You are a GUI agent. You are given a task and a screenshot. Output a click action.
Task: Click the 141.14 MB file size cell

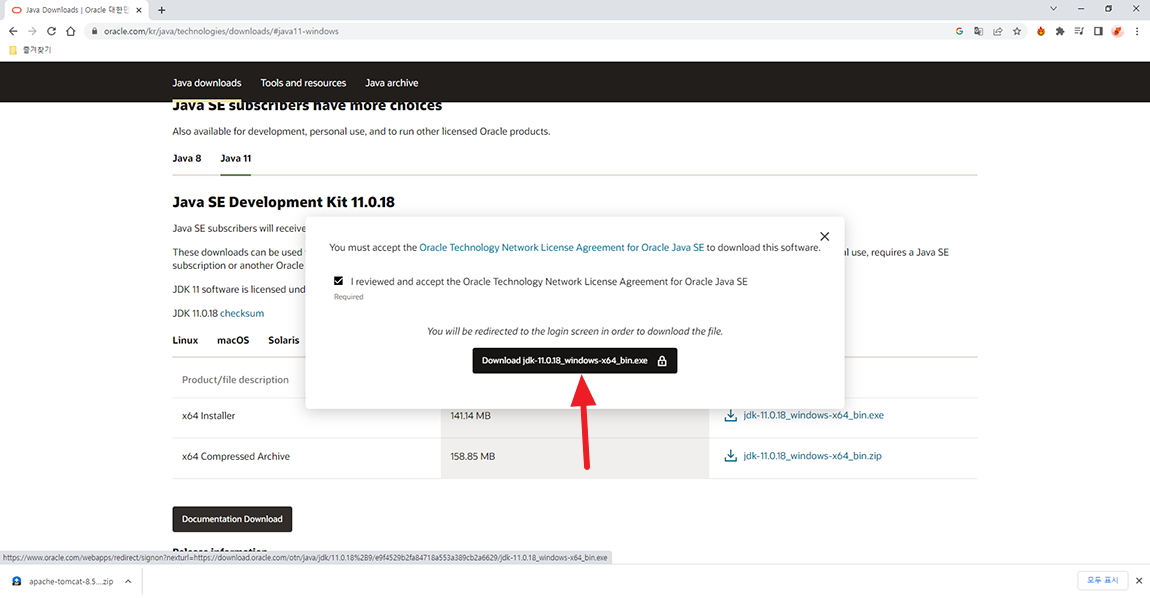click(470, 416)
